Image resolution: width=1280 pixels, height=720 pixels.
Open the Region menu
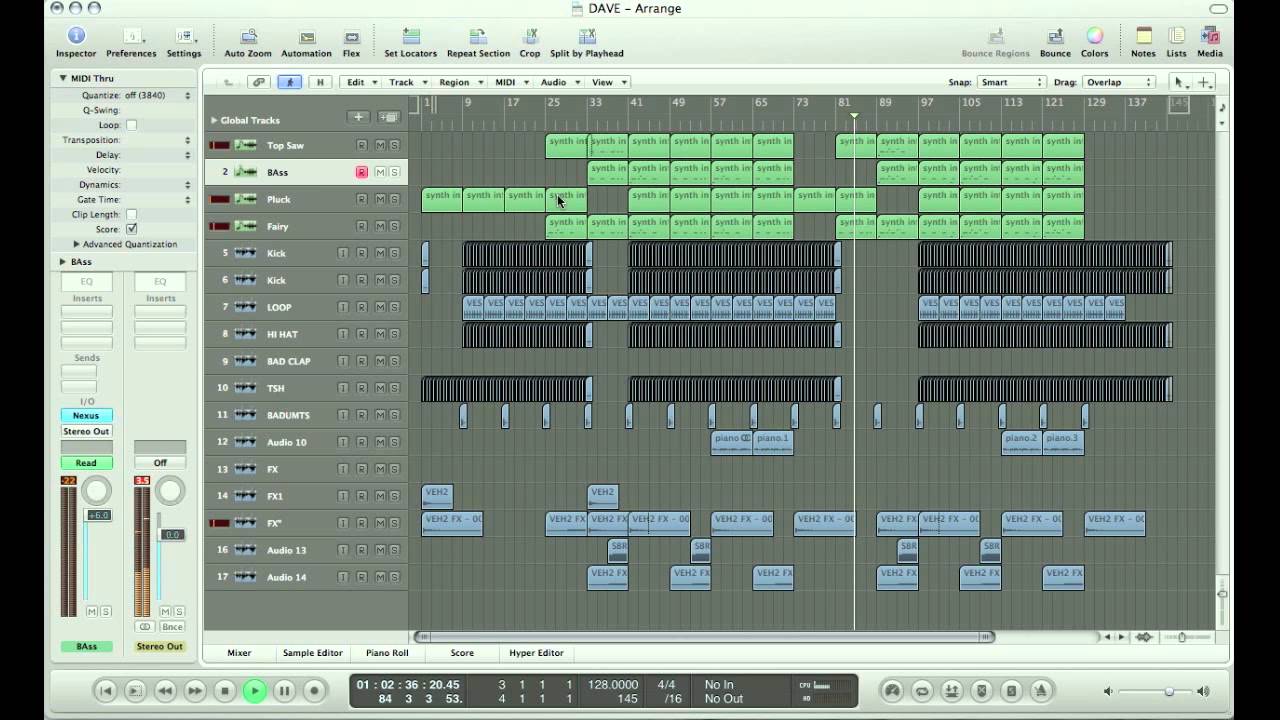point(460,82)
